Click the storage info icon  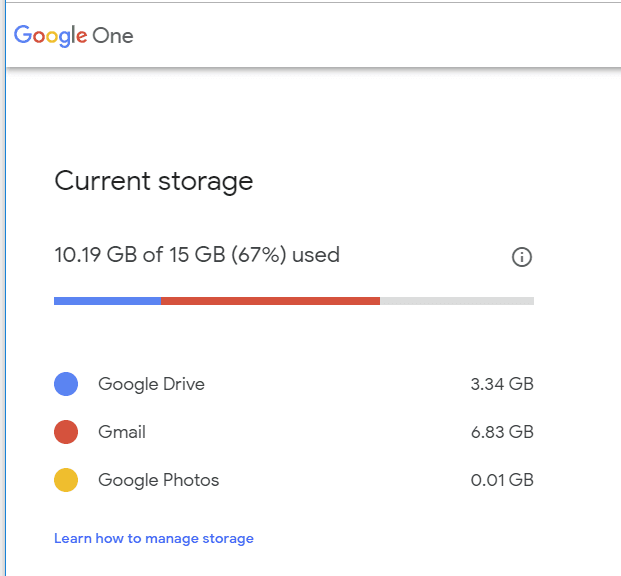click(522, 257)
